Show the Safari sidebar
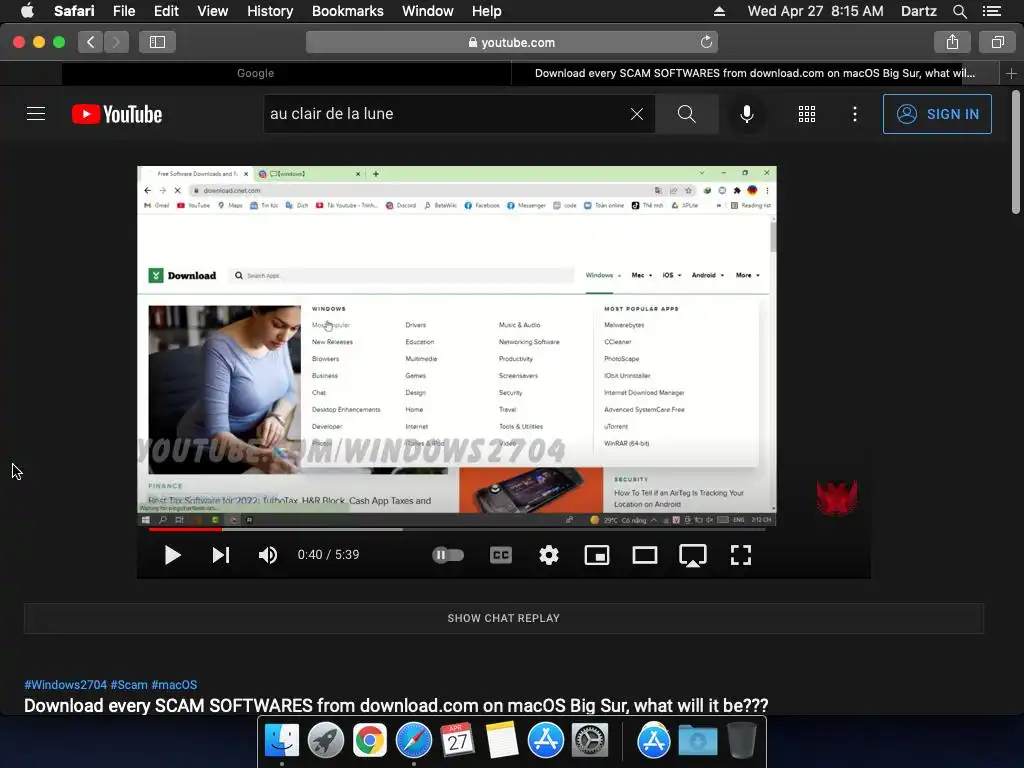 pos(157,42)
